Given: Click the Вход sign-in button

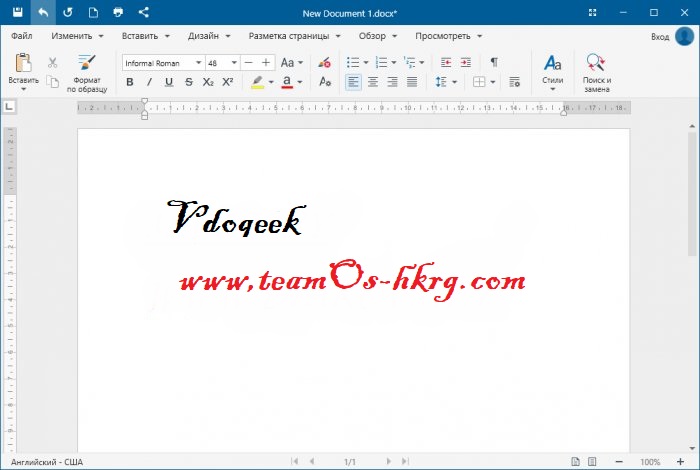Looking at the screenshot, I should point(660,36).
